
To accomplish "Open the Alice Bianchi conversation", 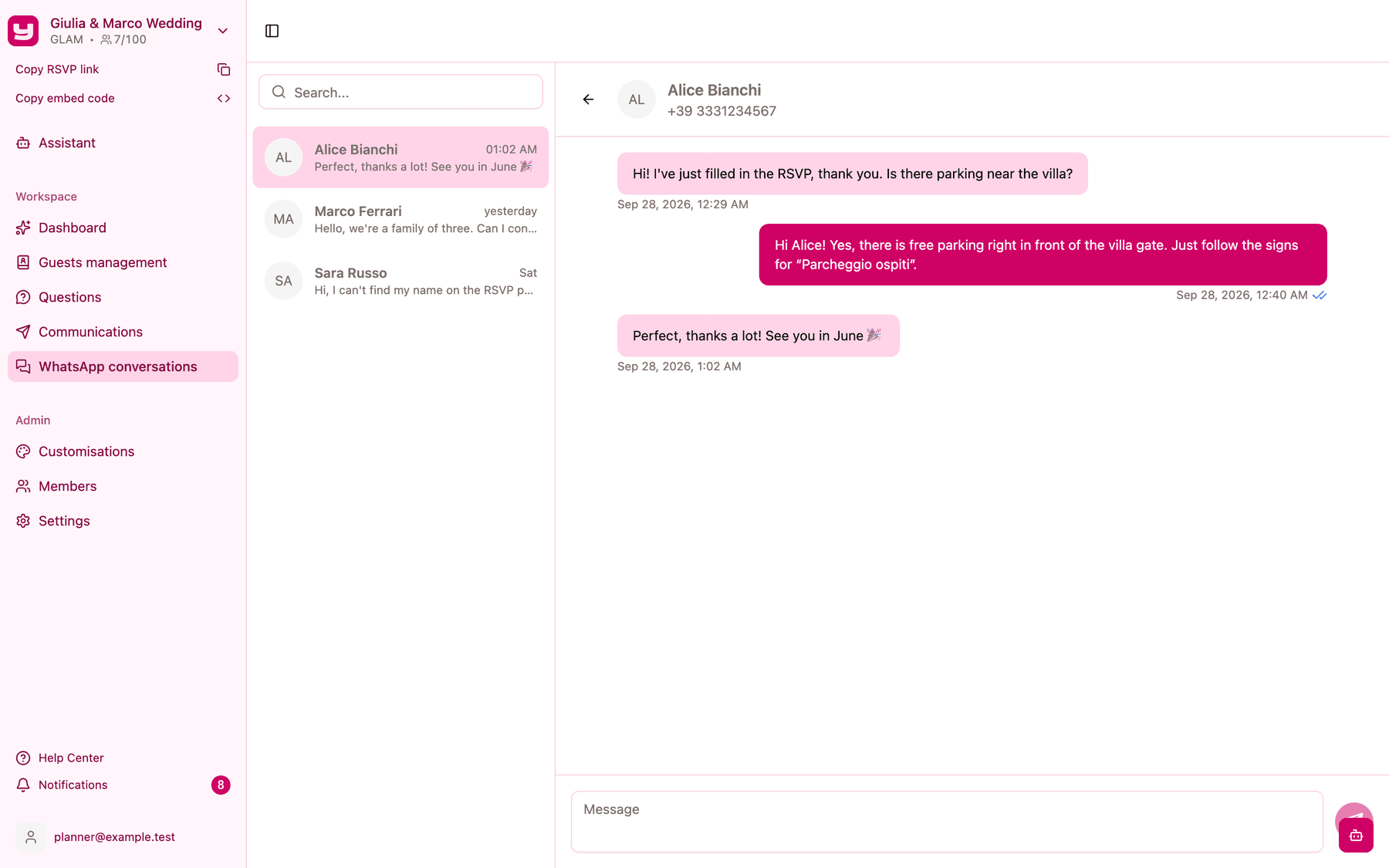I will click(400, 157).
